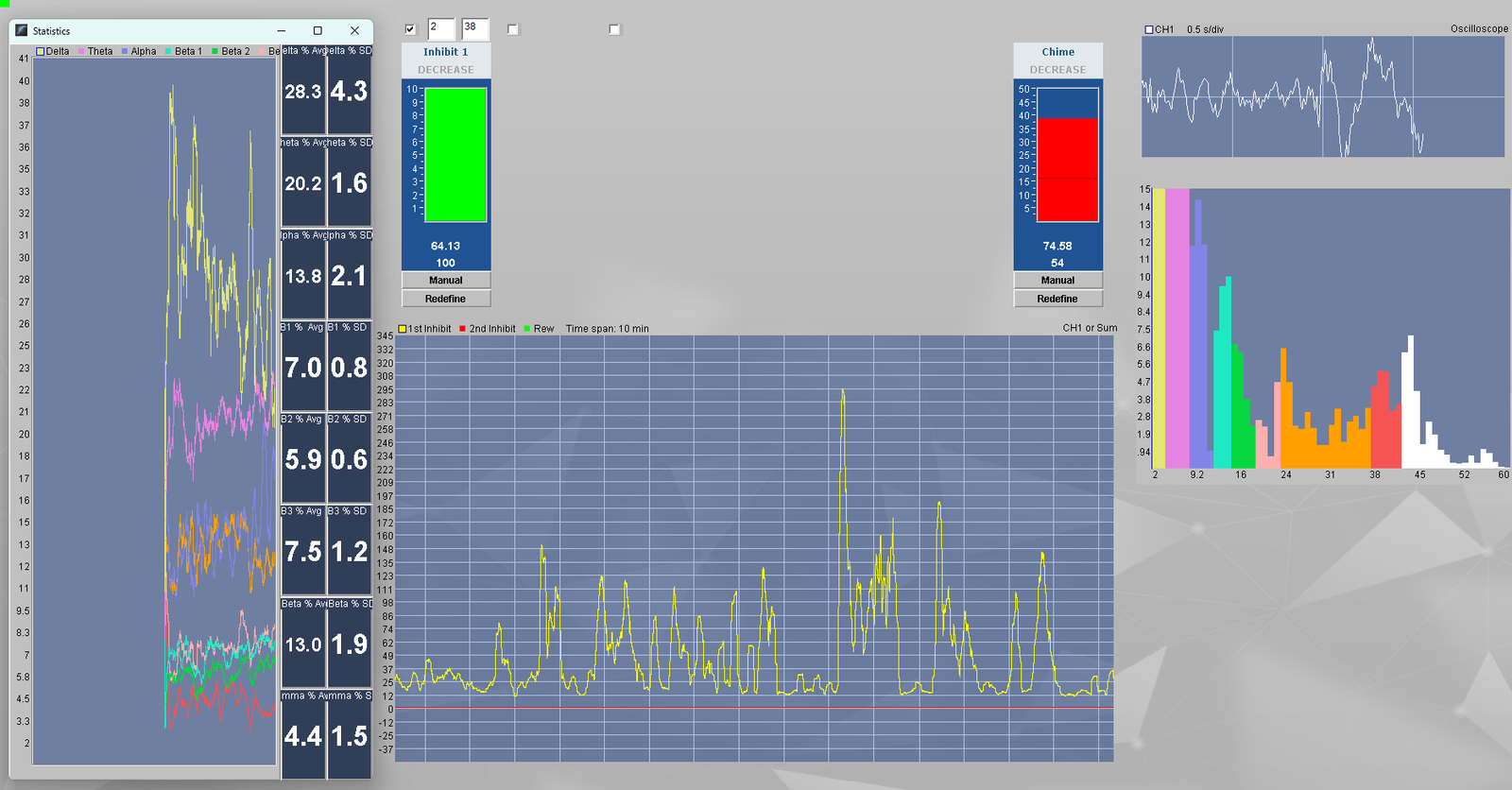Click the DECREASE label under Inhibit 1
The width and height of the screenshot is (1512, 790).
[x=446, y=70]
